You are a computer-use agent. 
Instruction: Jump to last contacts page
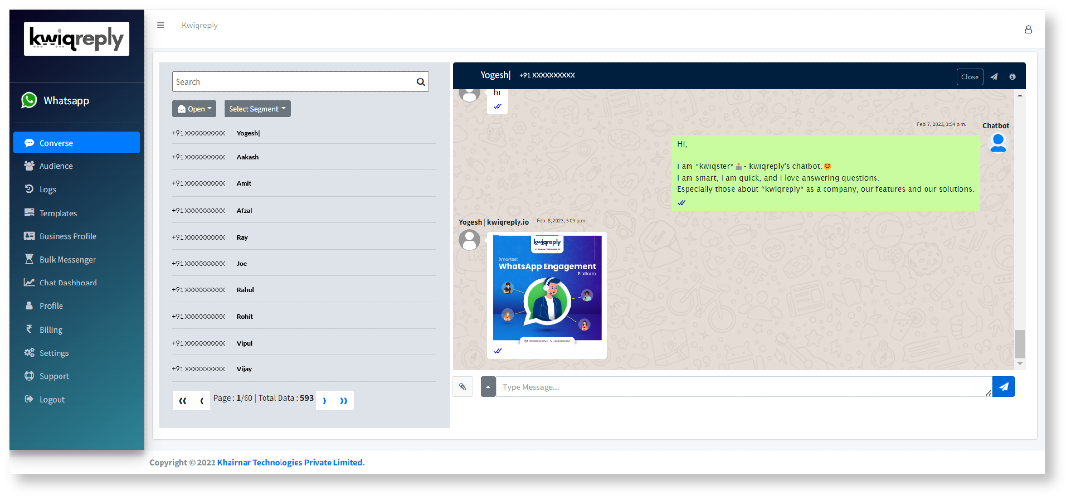coord(344,401)
